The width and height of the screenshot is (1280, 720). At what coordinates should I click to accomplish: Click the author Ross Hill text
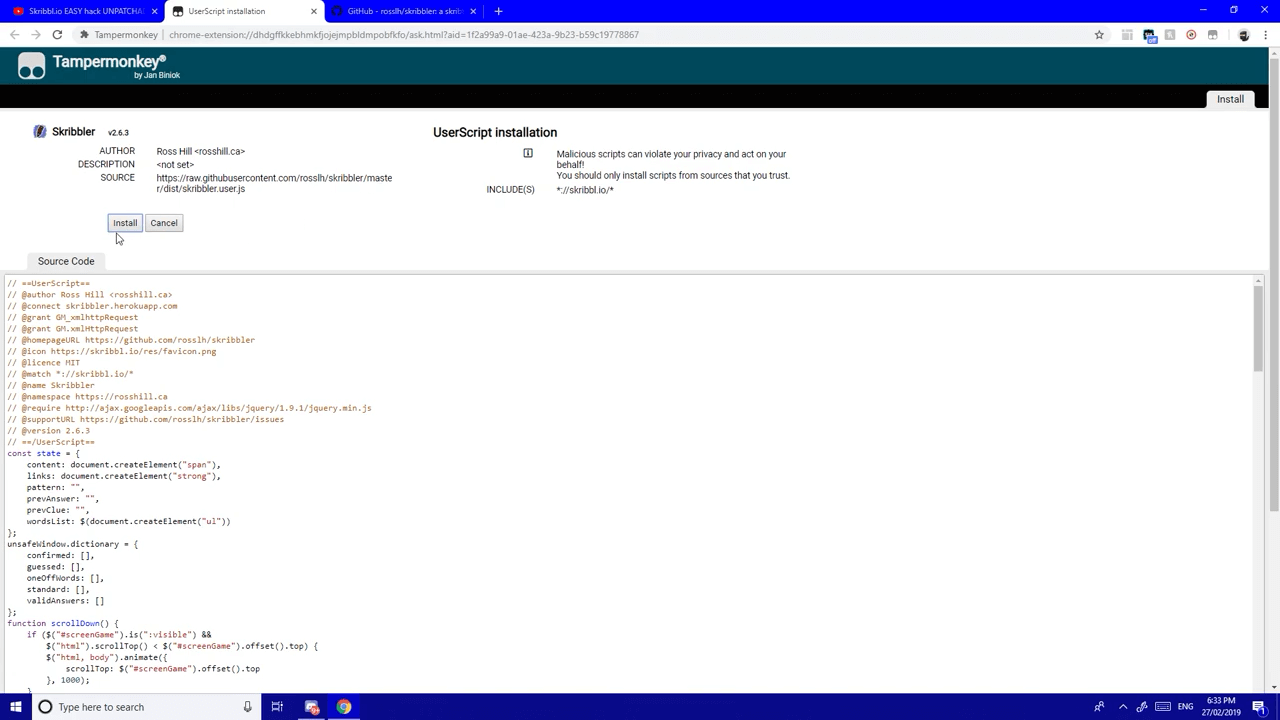200,151
